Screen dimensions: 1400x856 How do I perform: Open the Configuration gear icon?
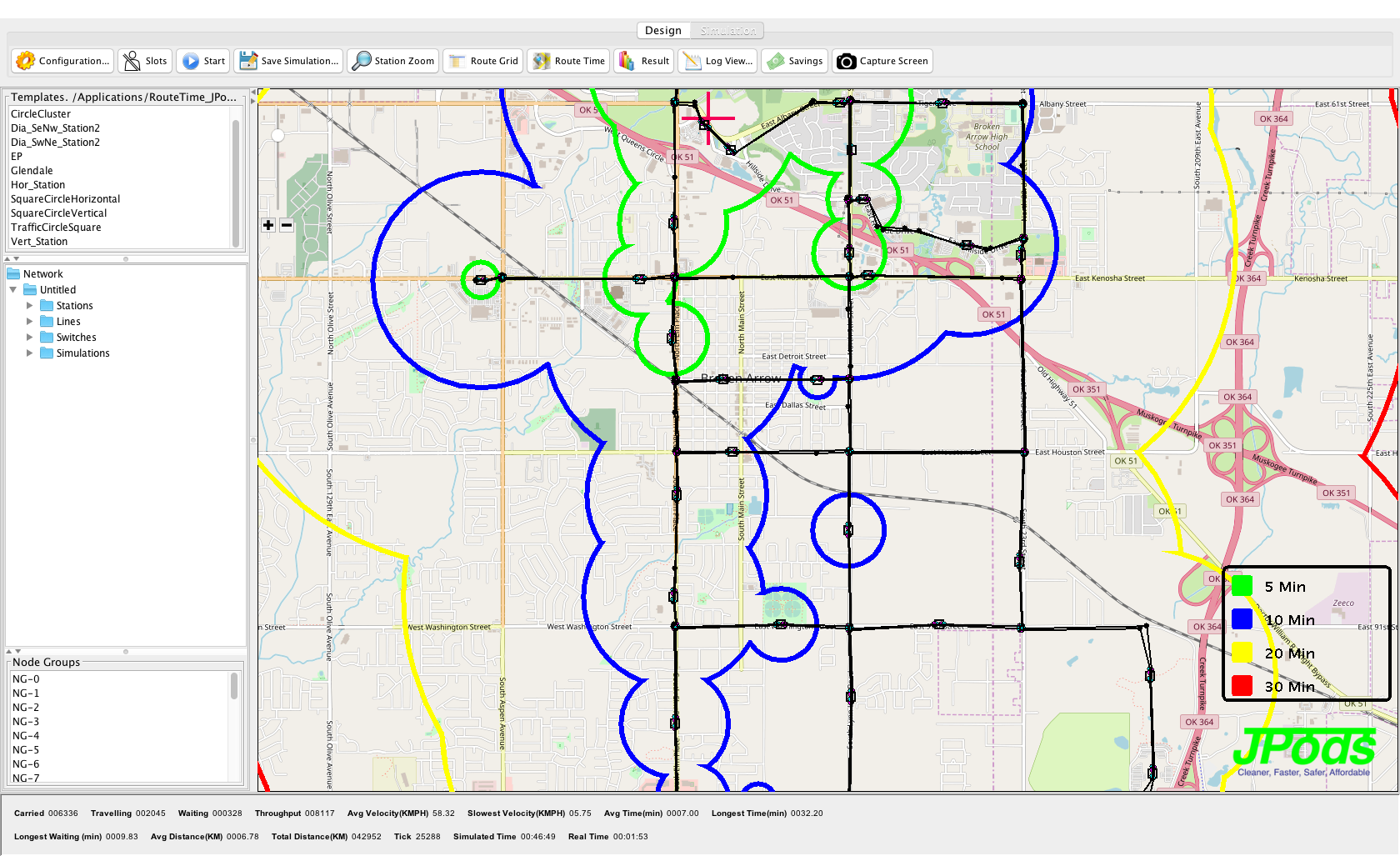pos(26,61)
